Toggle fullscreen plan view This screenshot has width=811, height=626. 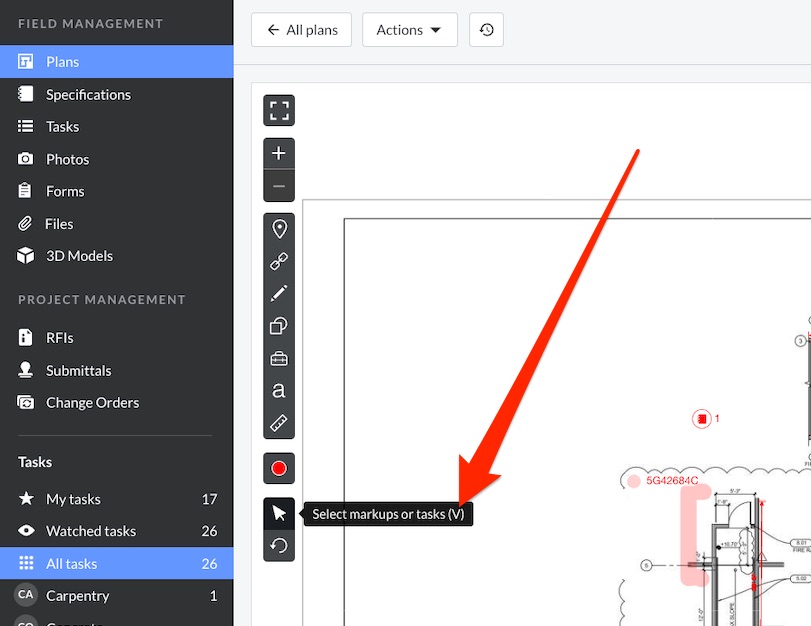coord(279,110)
